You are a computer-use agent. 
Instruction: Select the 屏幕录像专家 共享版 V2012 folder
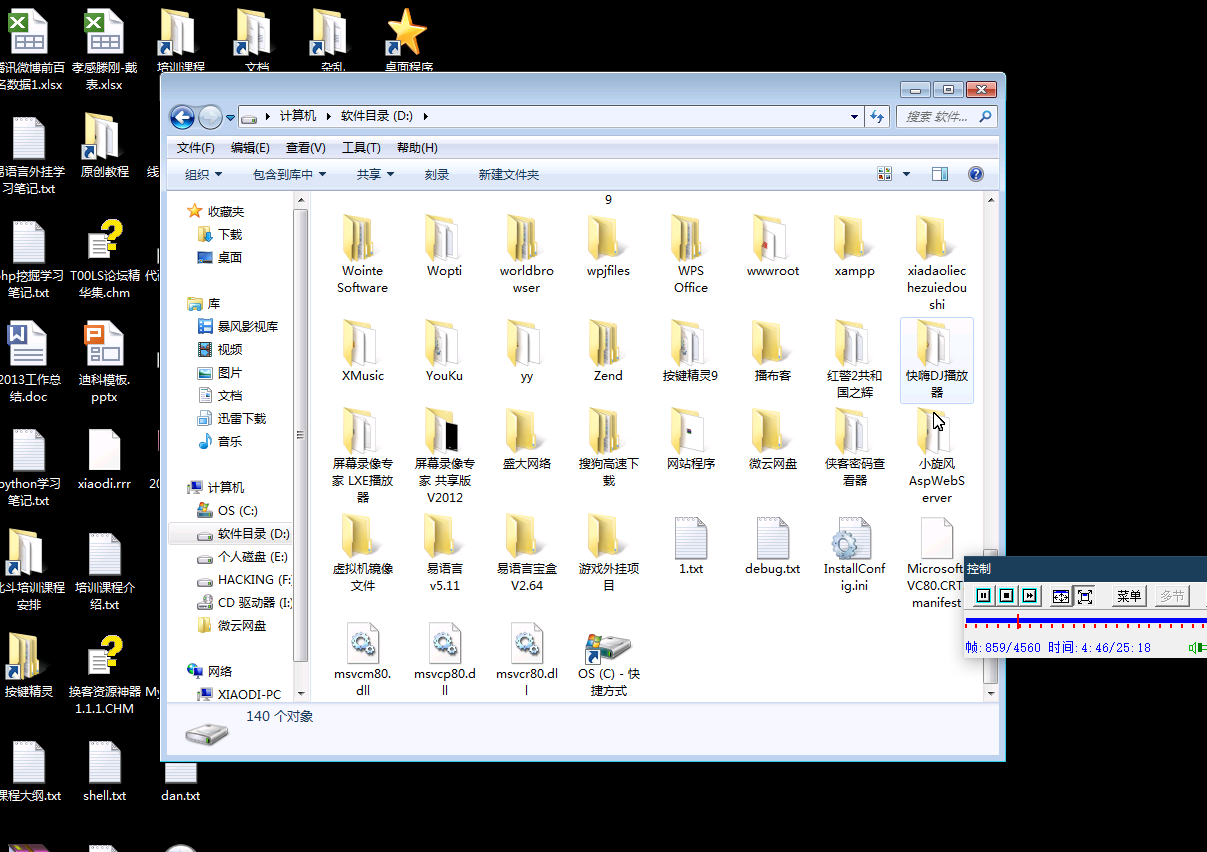tap(444, 456)
